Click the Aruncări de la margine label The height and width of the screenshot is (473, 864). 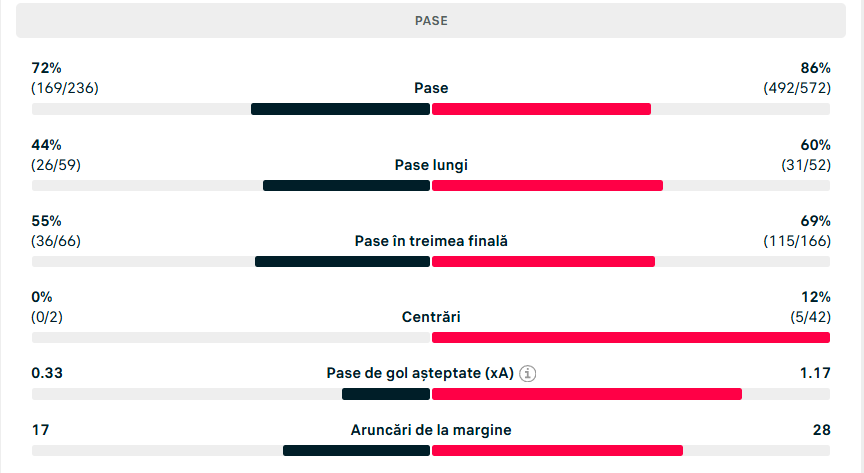(x=431, y=430)
